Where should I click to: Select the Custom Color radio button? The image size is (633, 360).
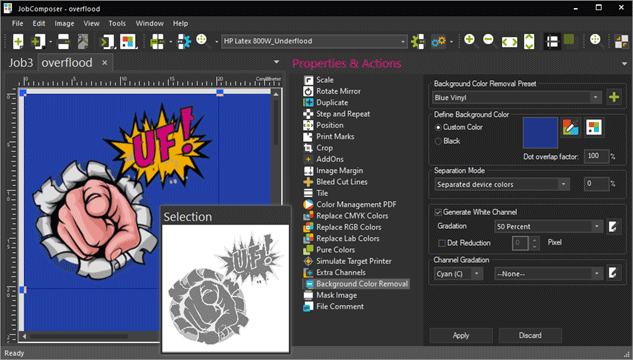tap(438, 127)
